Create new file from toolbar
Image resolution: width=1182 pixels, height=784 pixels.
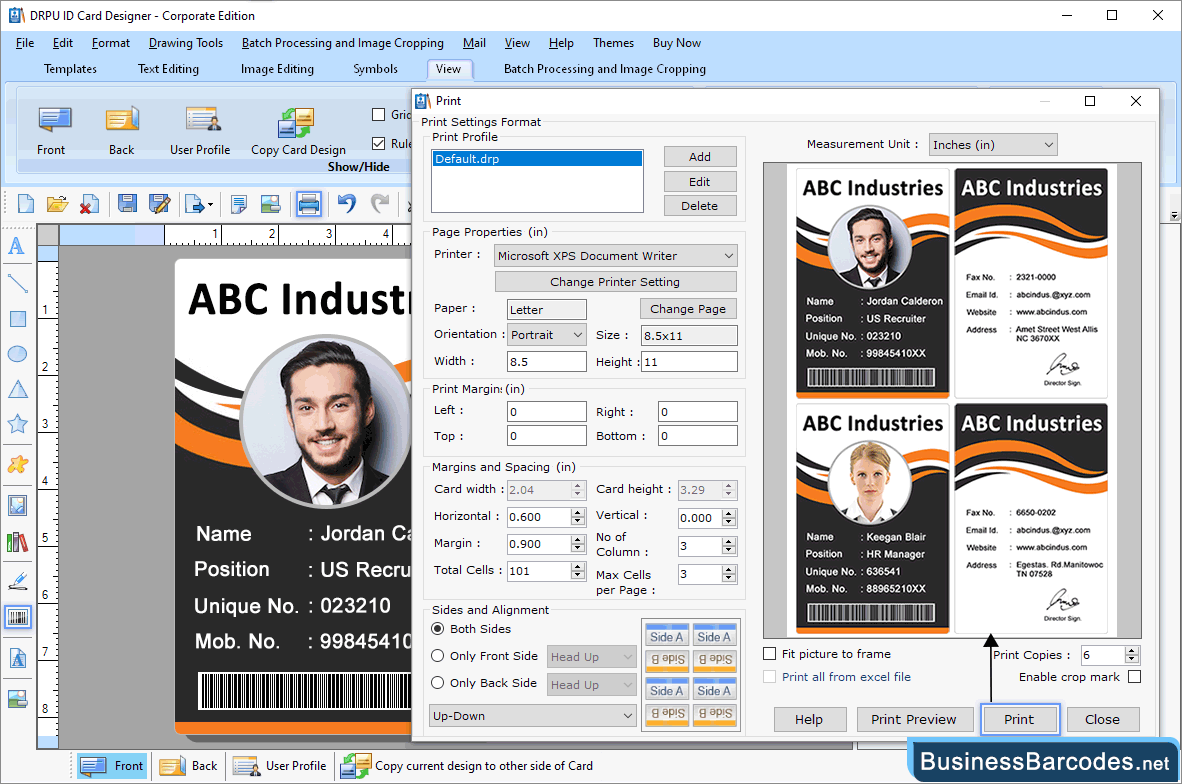[26, 204]
